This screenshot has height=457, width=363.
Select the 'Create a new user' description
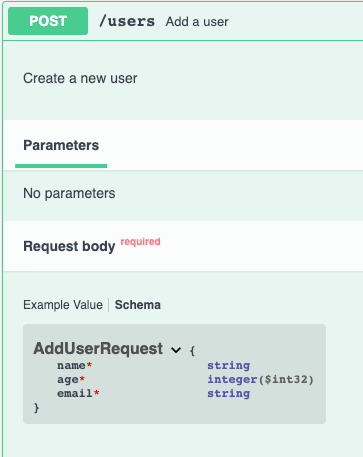click(x=80, y=78)
